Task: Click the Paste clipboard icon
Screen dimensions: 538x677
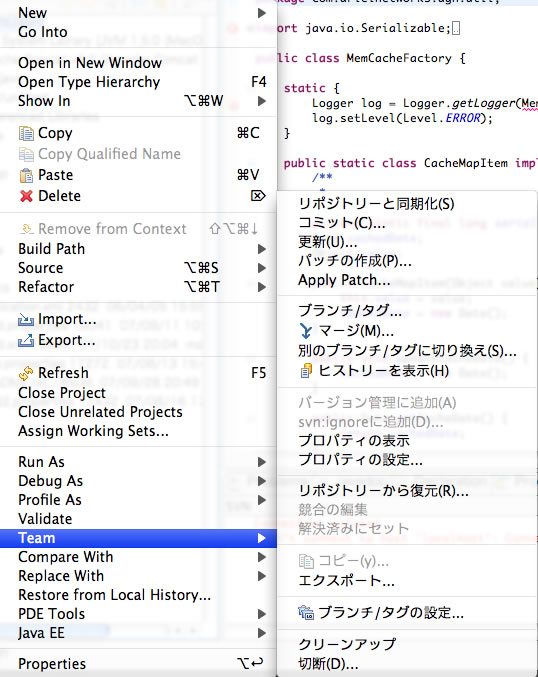Action: (26, 175)
